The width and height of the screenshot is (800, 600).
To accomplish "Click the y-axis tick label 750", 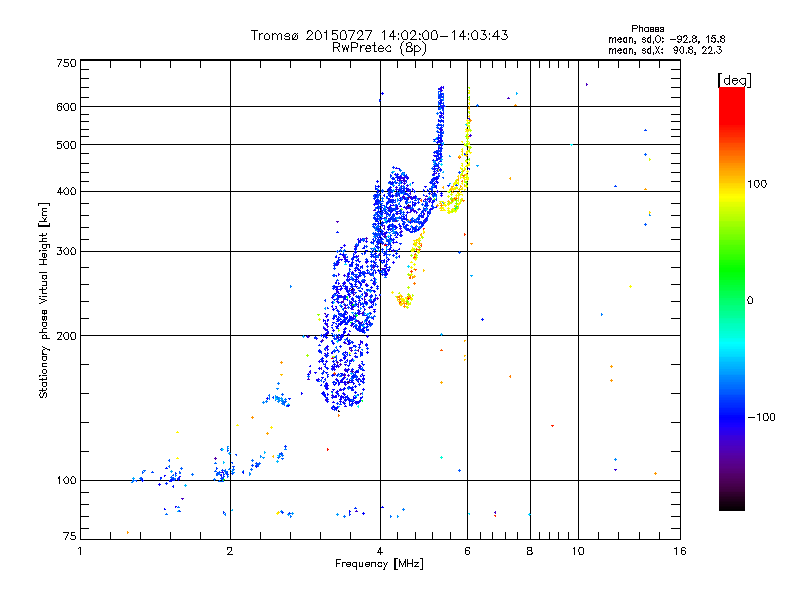I will click(66, 63).
